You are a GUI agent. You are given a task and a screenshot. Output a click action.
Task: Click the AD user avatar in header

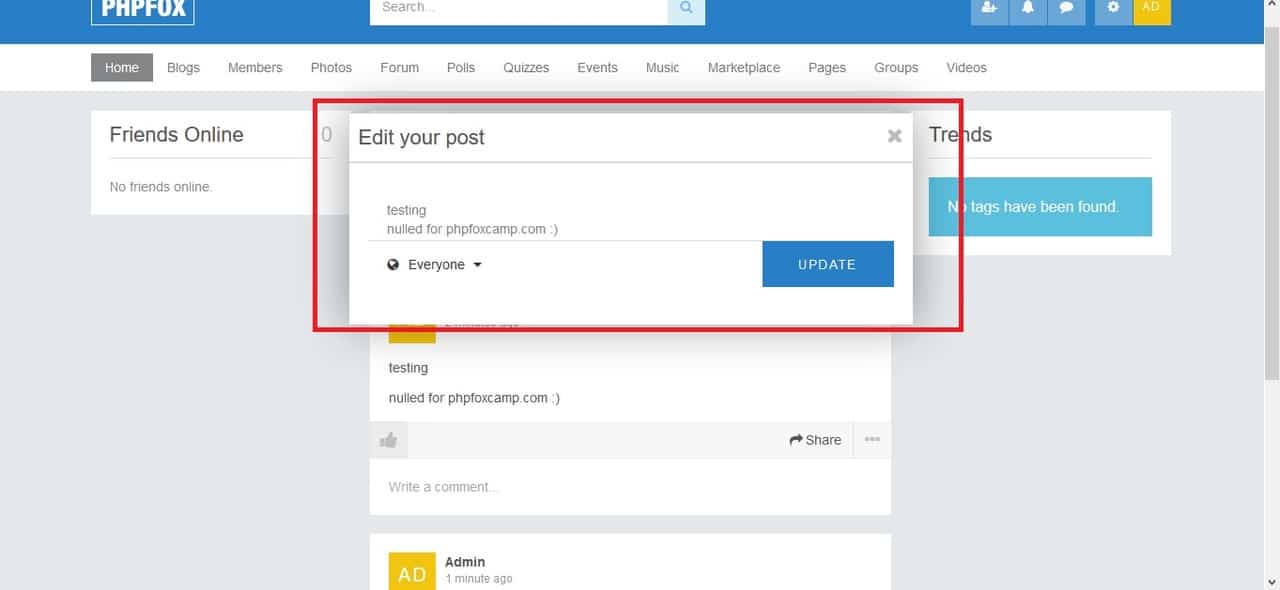click(1151, 10)
